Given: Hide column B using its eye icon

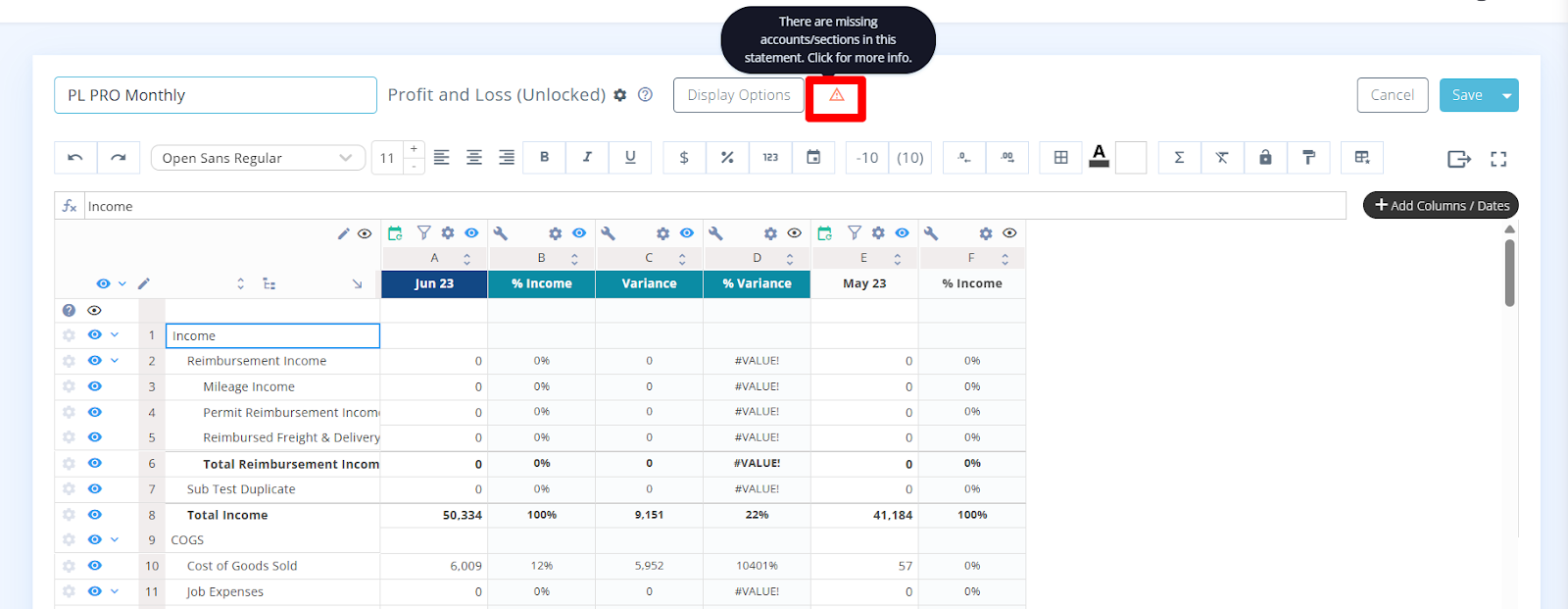Looking at the screenshot, I should tap(579, 233).
